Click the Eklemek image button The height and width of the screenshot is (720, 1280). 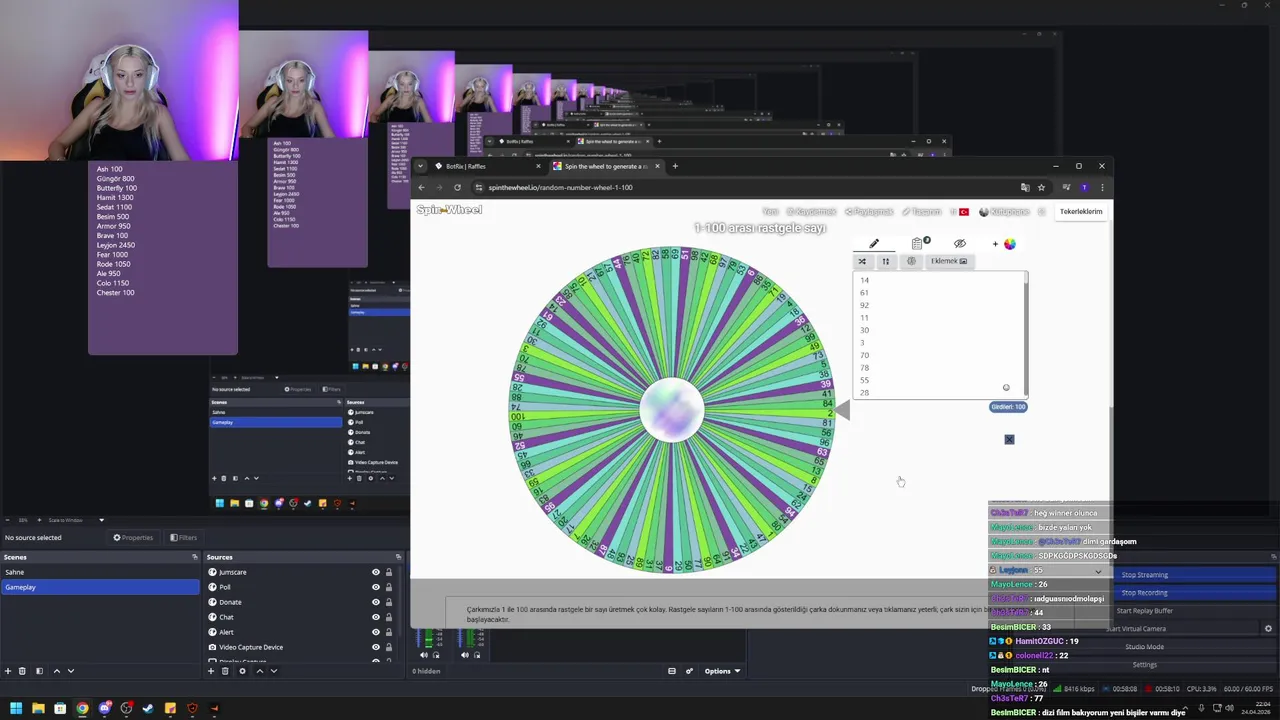click(949, 261)
